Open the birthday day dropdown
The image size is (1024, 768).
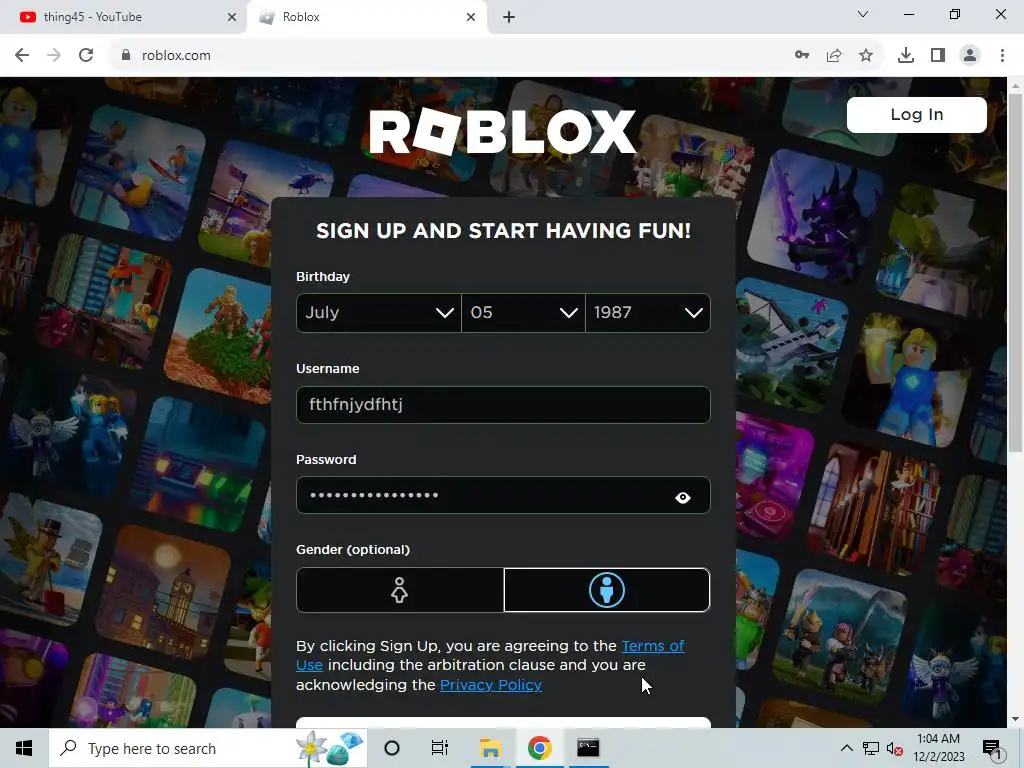[523, 313]
